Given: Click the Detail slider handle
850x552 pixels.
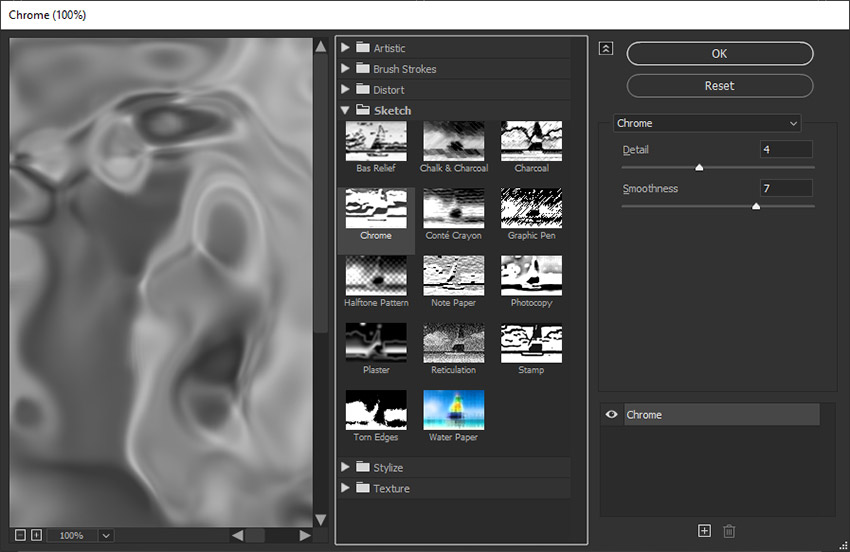Looking at the screenshot, I should [699, 168].
